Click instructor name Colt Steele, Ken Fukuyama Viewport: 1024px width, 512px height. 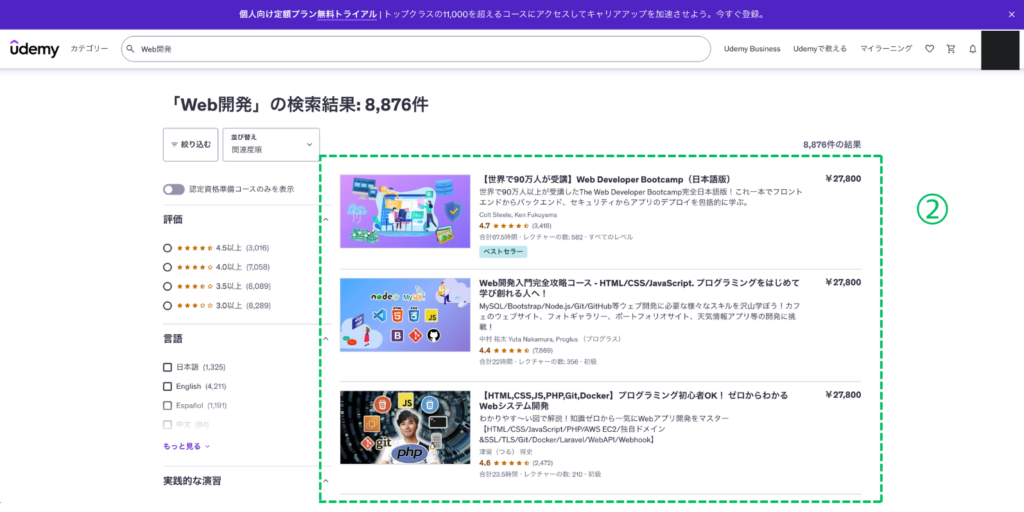pos(518,215)
